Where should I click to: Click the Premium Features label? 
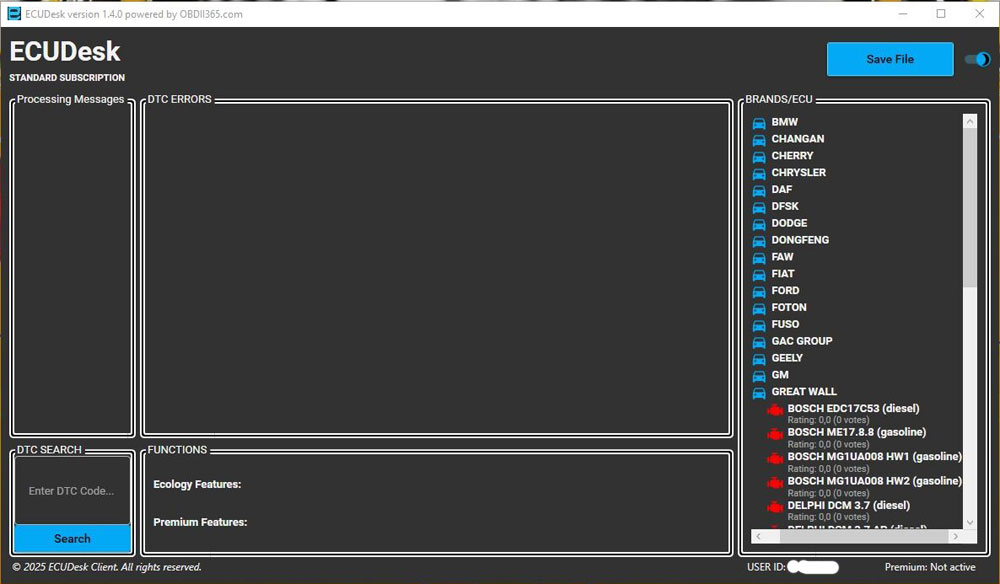point(200,522)
